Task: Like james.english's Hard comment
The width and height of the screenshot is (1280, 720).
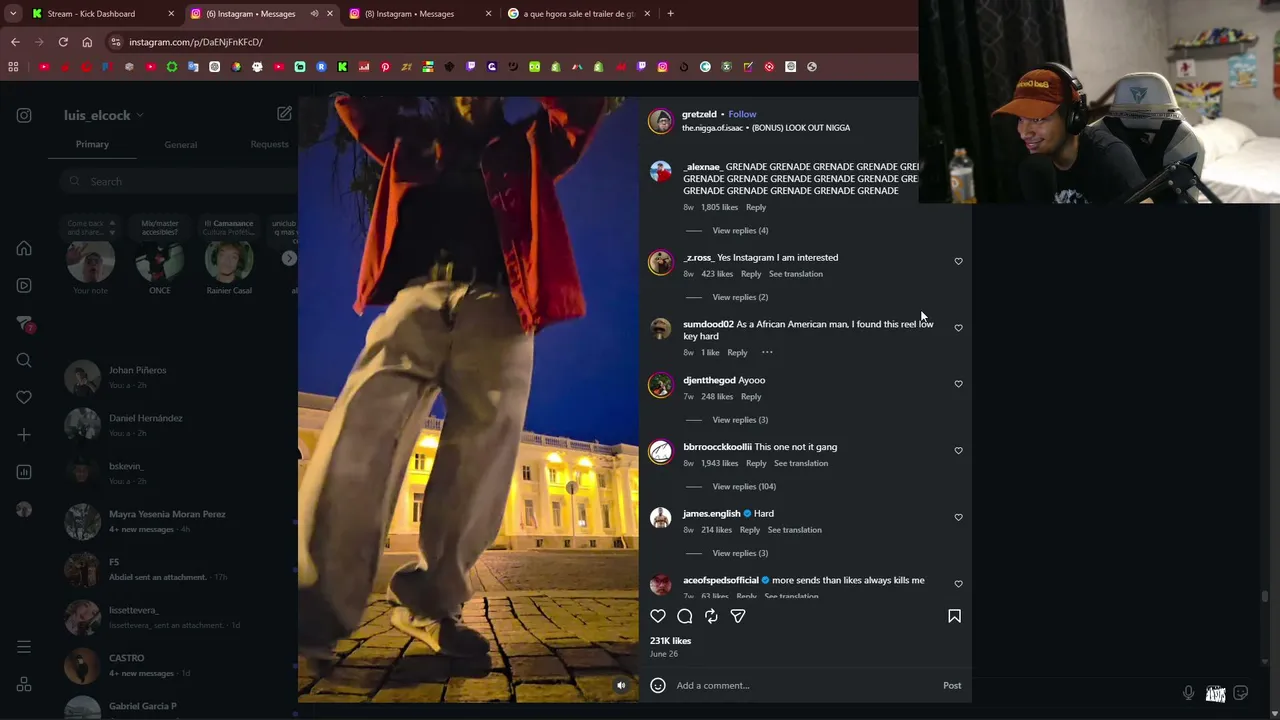Action: (958, 517)
